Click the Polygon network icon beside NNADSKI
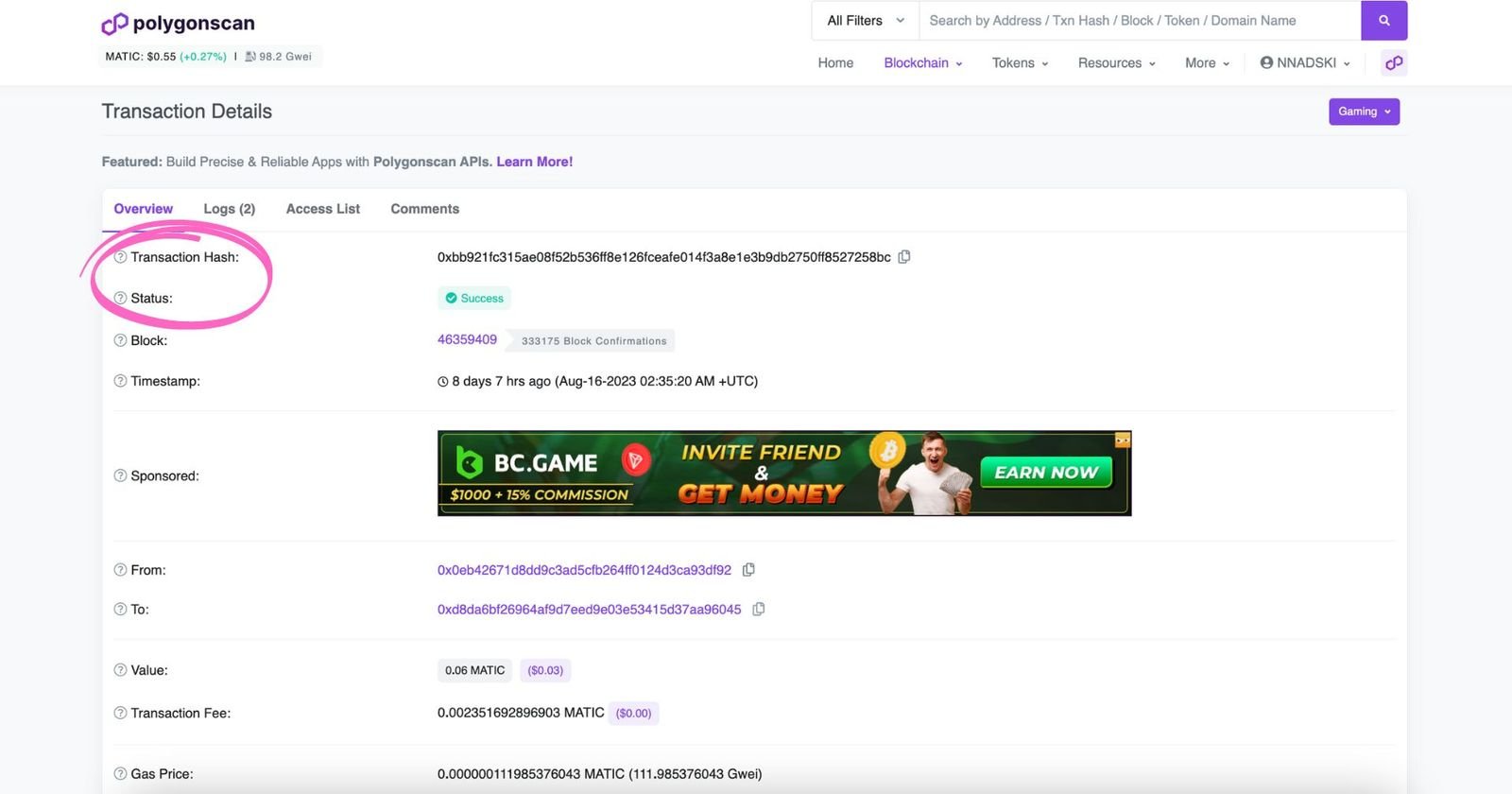This screenshot has width=1512, height=794. point(1393,63)
